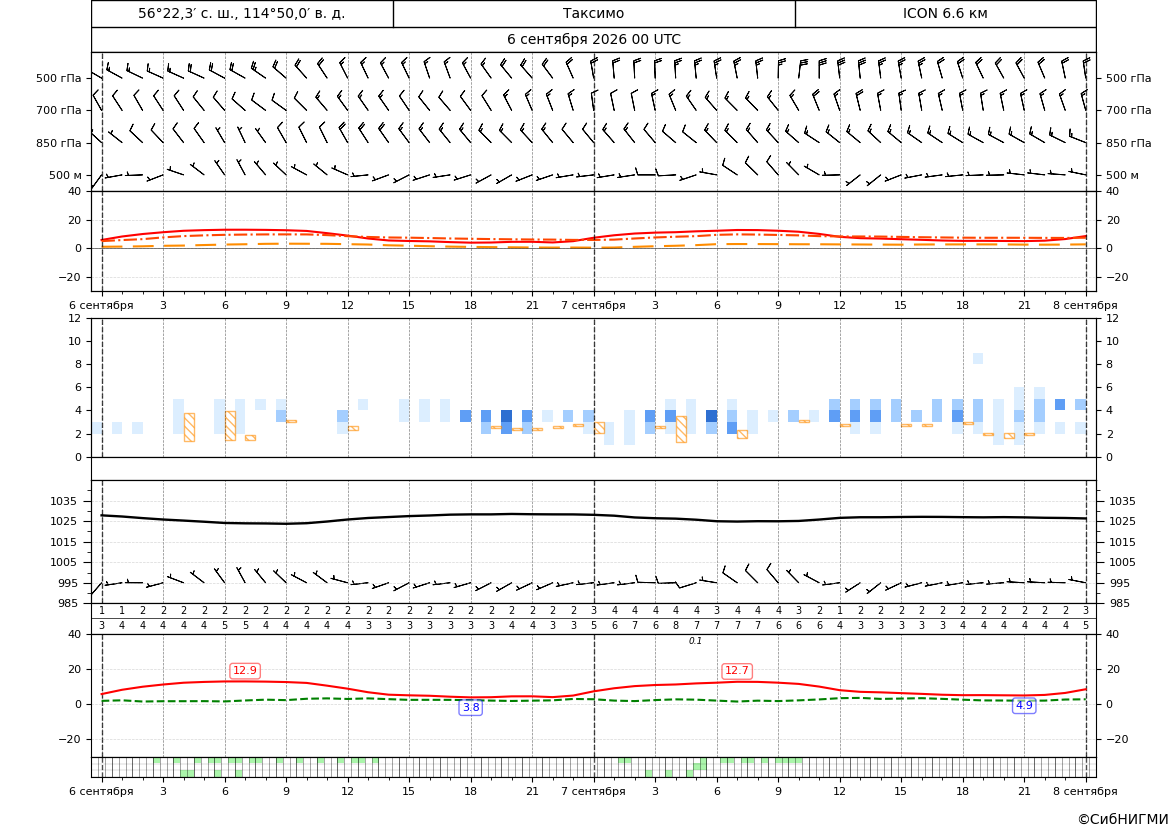Click the blue 3.8 temperature minimum label
1169x827 pixels.
click(471, 707)
